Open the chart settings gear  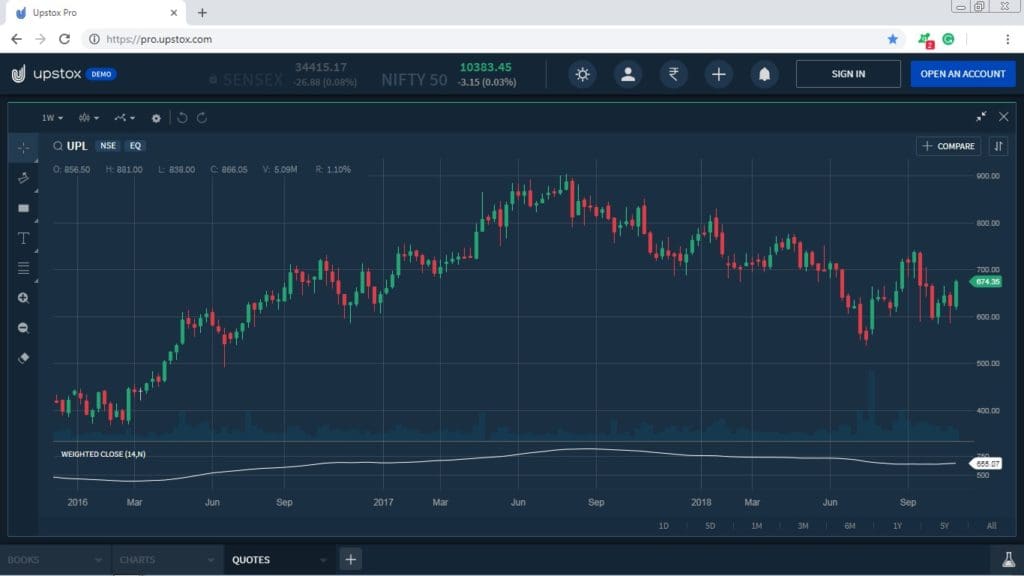tap(155, 118)
